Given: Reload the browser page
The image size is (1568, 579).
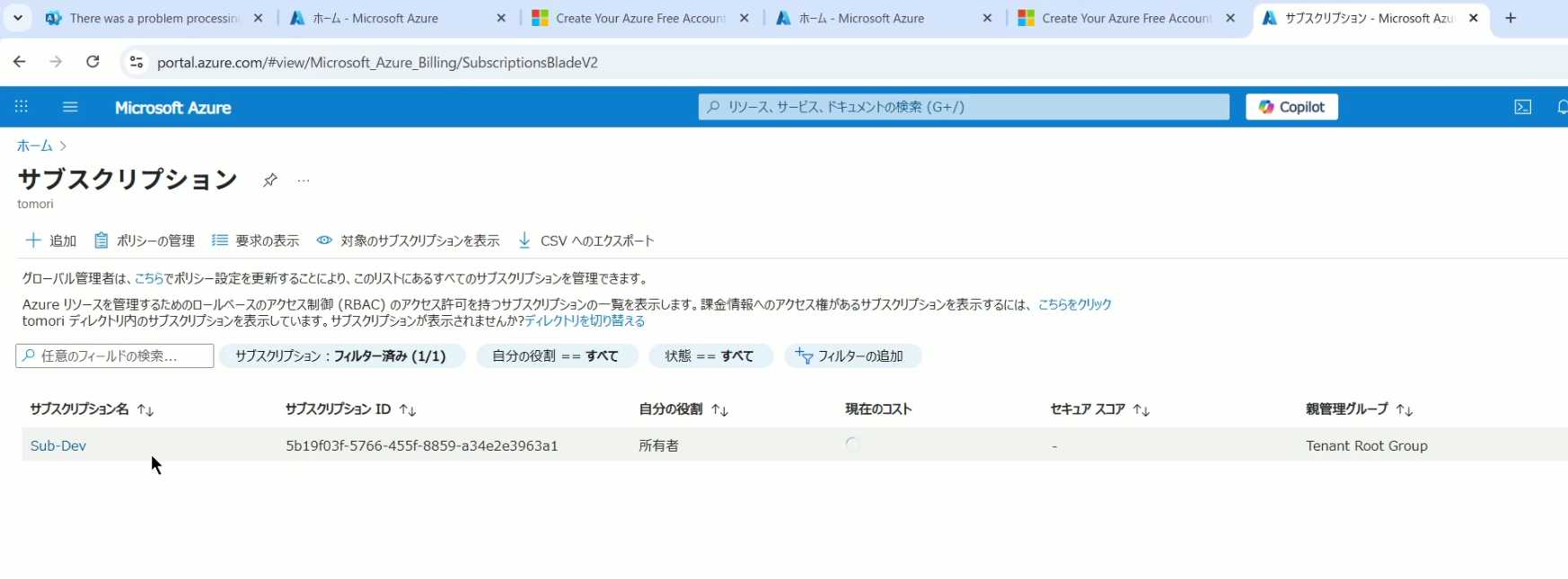Looking at the screenshot, I should point(92,62).
